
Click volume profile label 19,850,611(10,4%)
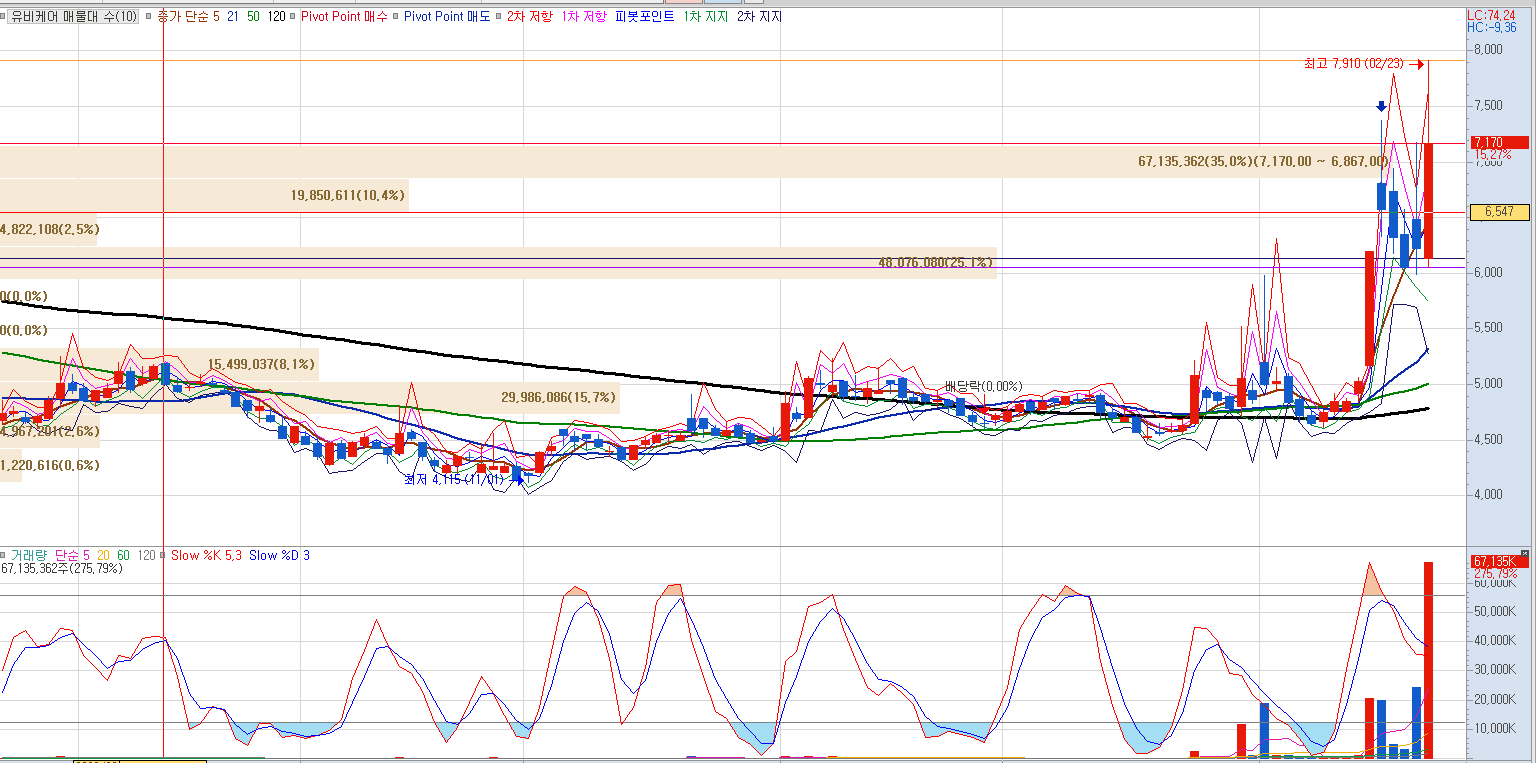point(348,195)
